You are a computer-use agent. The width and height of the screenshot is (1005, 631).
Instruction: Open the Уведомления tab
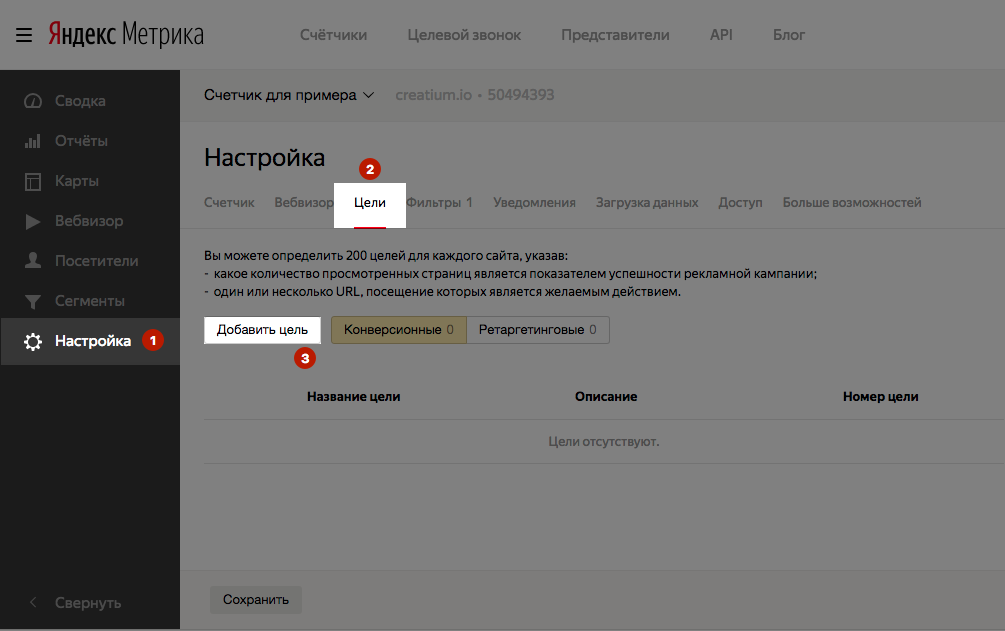point(535,203)
